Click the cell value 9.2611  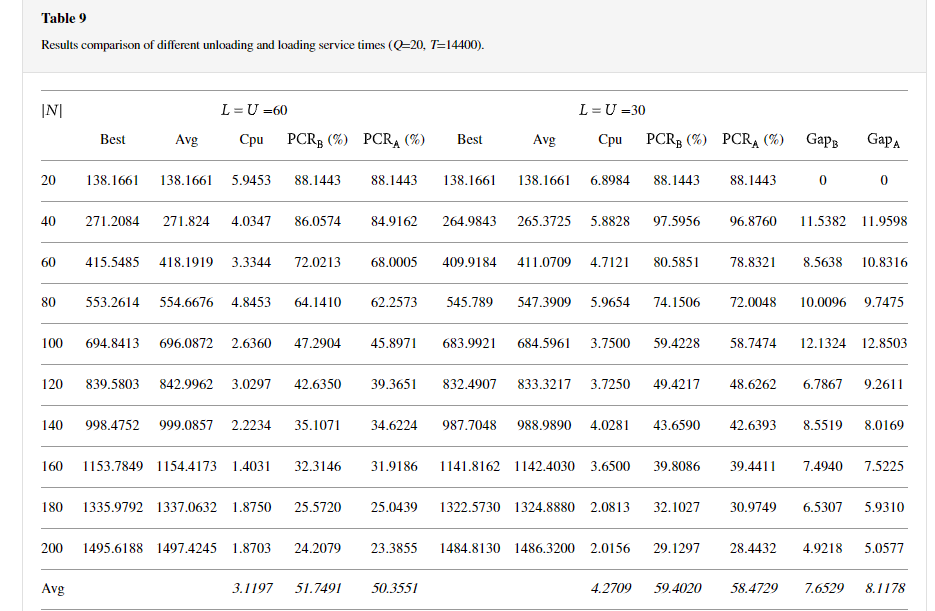pos(884,384)
